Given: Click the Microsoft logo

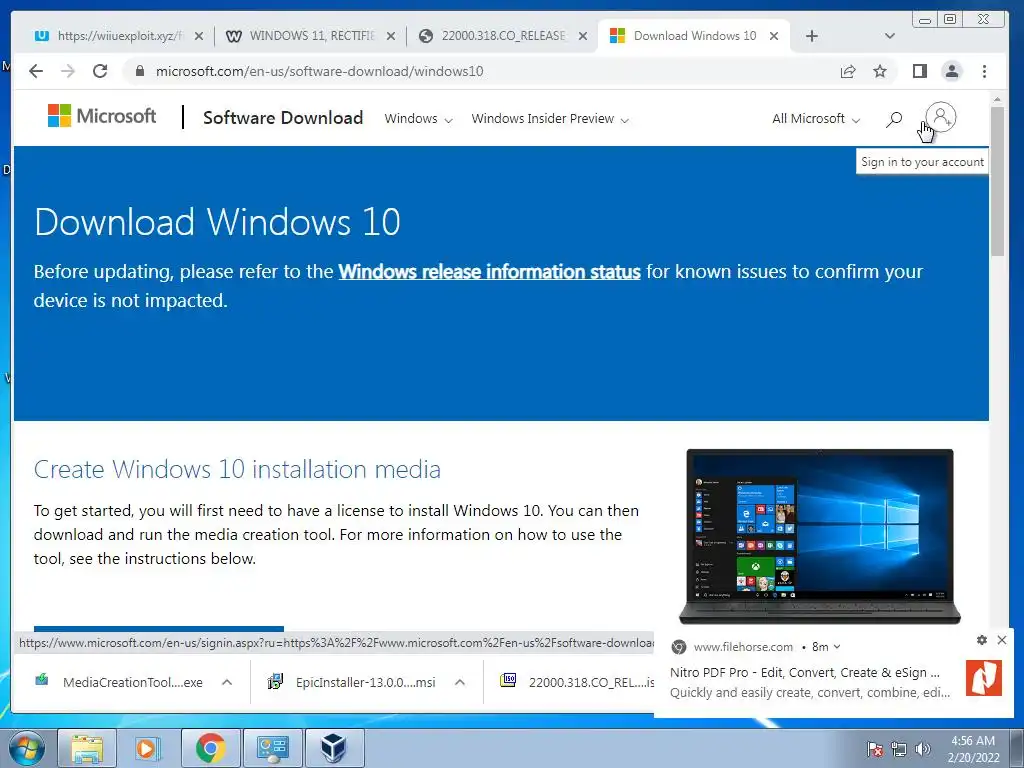Looking at the screenshot, I should (x=102, y=116).
